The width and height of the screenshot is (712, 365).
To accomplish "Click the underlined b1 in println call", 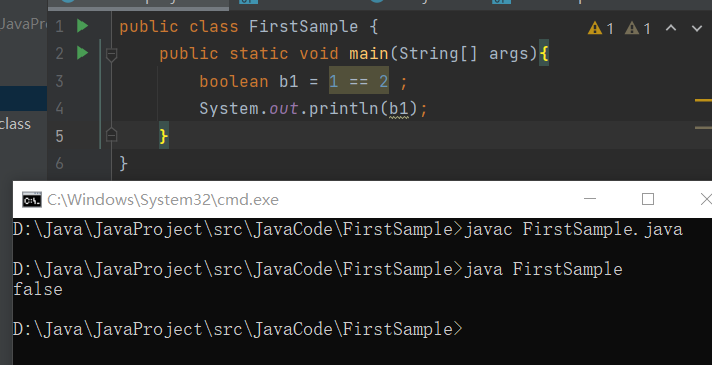I will [x=399, y=109].
